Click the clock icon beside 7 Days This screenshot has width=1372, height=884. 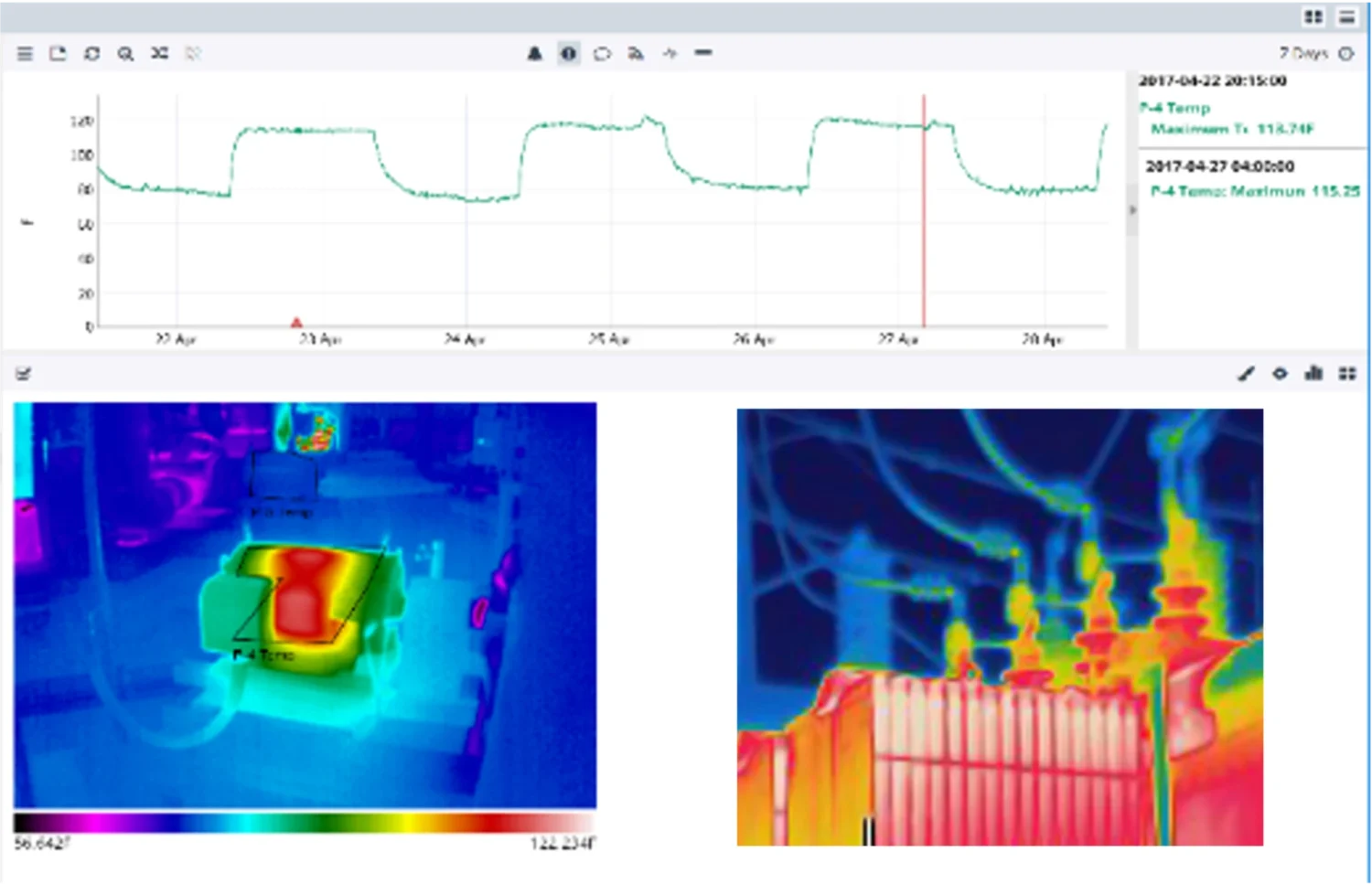coord(1346,54)
